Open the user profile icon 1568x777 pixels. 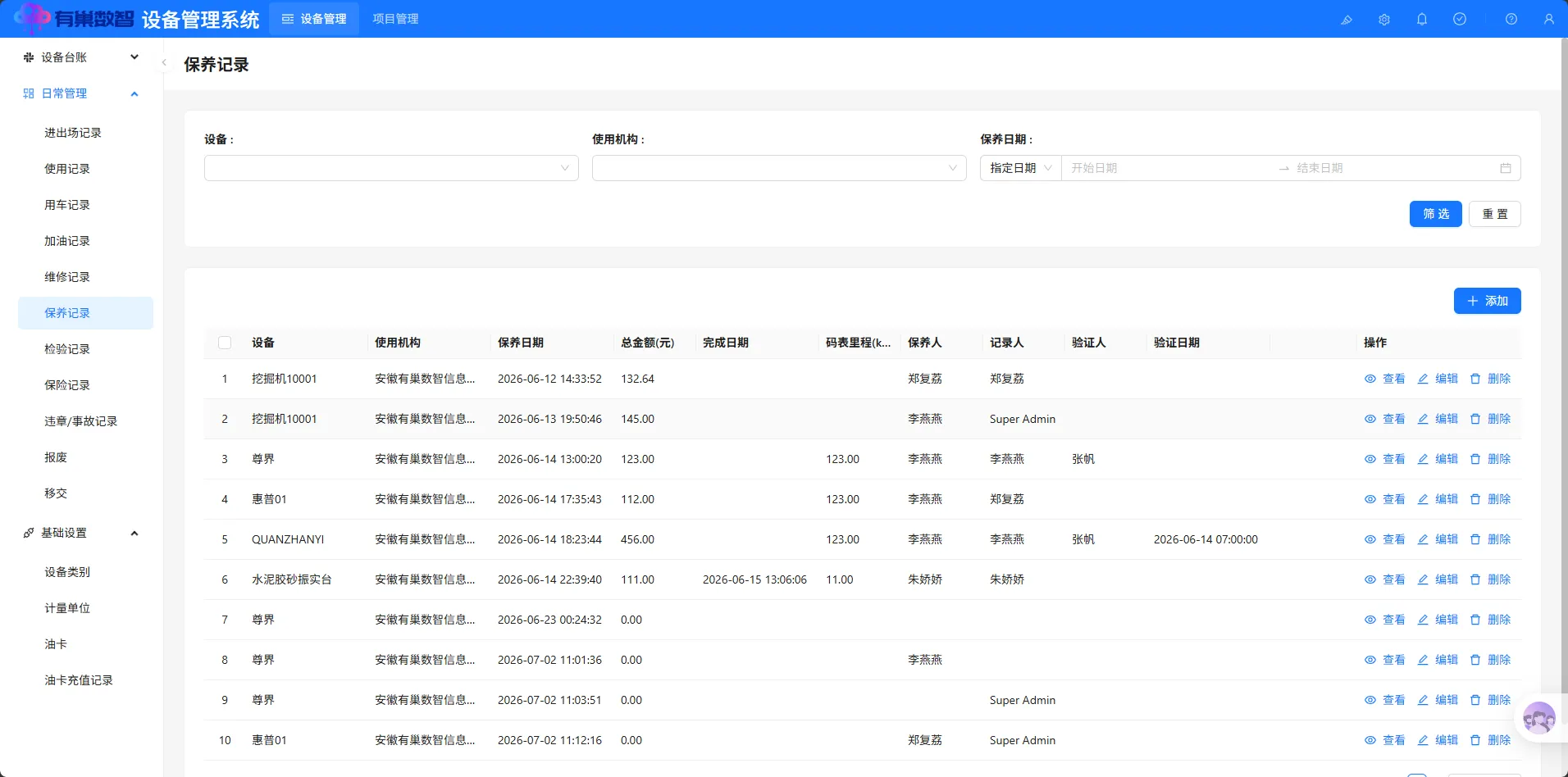tap(1549, 19)
